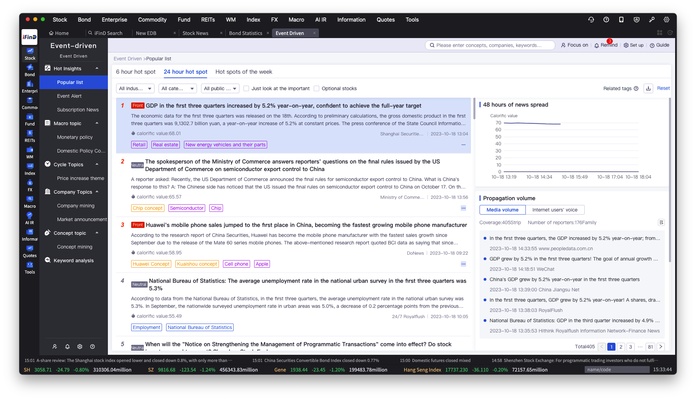Open the Tools icon in left rail
Image resolution: width=696 pixels, height=400 pixels.
coord(30,267)
